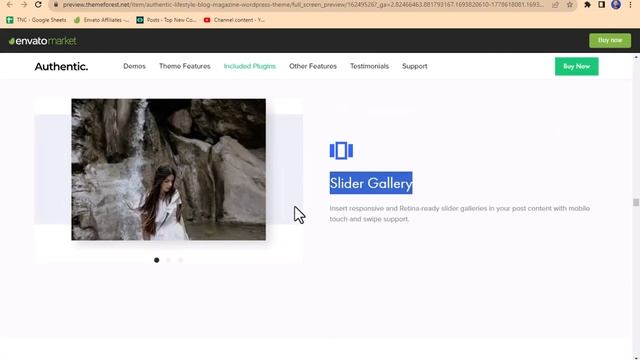Click the blue slider gallery icon
This screenshot has height=360, width=640.
(x=341, y=151)
